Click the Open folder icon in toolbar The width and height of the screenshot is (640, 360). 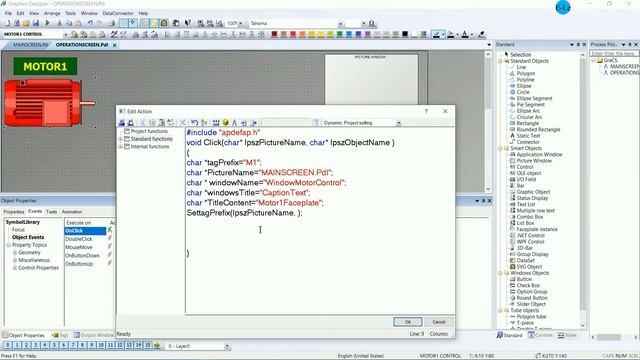pyautogui.click(x=26, y=24)
